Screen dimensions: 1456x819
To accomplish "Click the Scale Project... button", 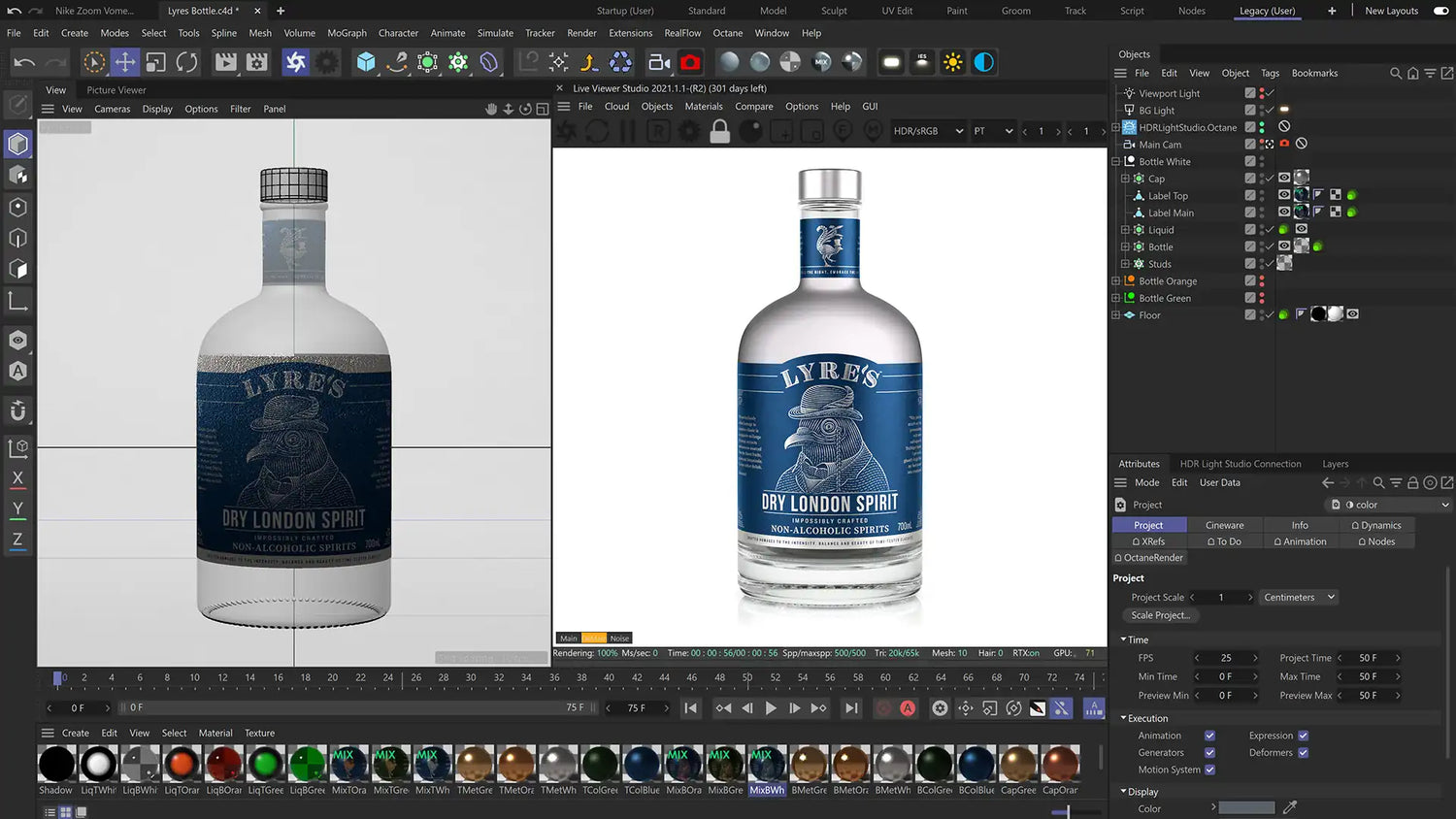I will point(1160,615).
